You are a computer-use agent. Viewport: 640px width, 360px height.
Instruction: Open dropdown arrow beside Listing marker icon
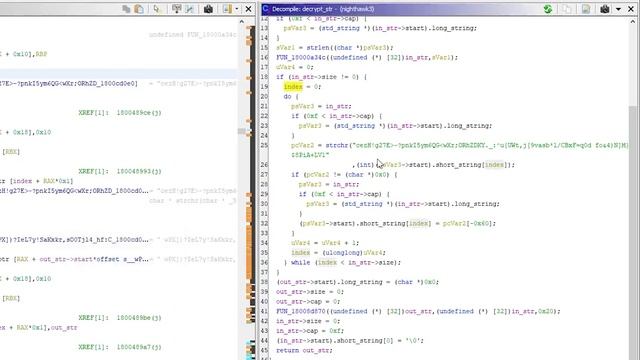[x=237, y=9]
